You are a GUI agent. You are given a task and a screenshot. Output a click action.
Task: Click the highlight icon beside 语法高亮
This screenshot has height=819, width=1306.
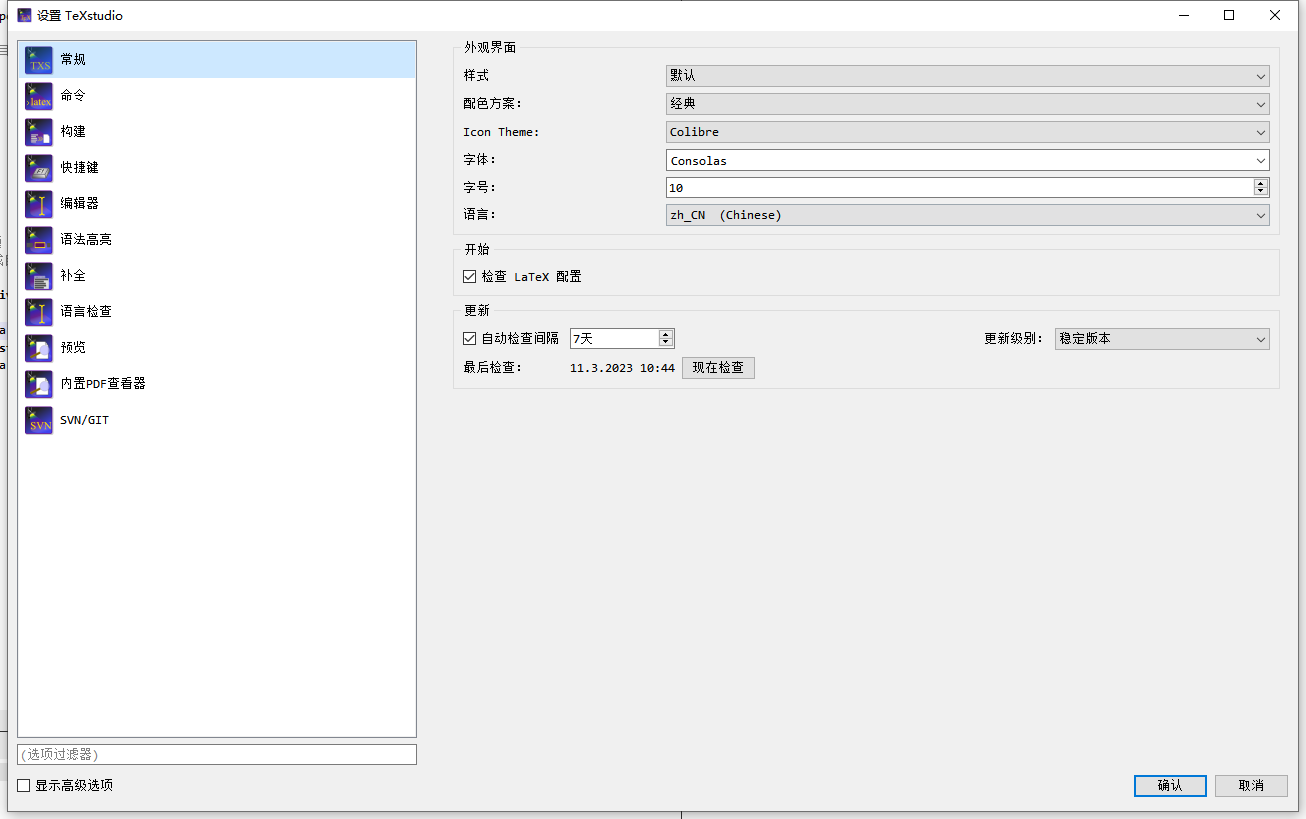pos(39,239)
